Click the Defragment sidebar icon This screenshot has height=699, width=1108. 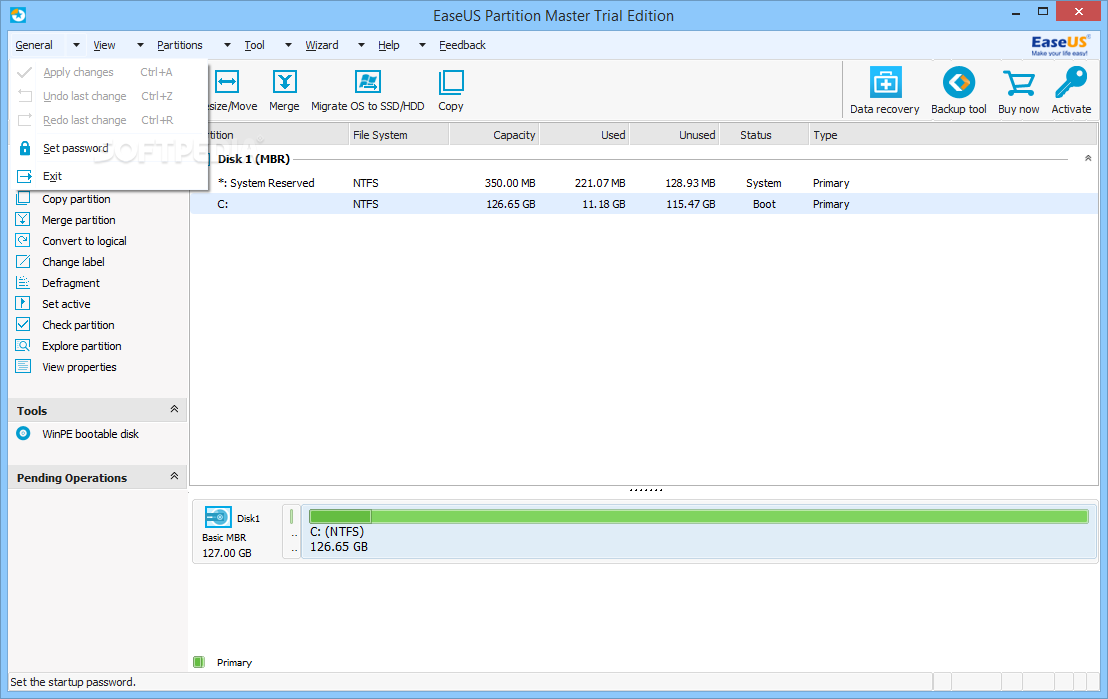pos(23,282)
